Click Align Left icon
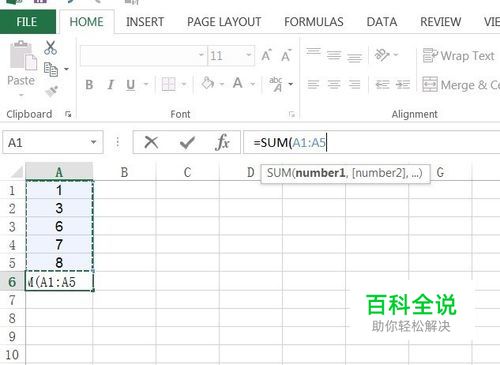Screen dimensions: 500x365 point(313,85)
